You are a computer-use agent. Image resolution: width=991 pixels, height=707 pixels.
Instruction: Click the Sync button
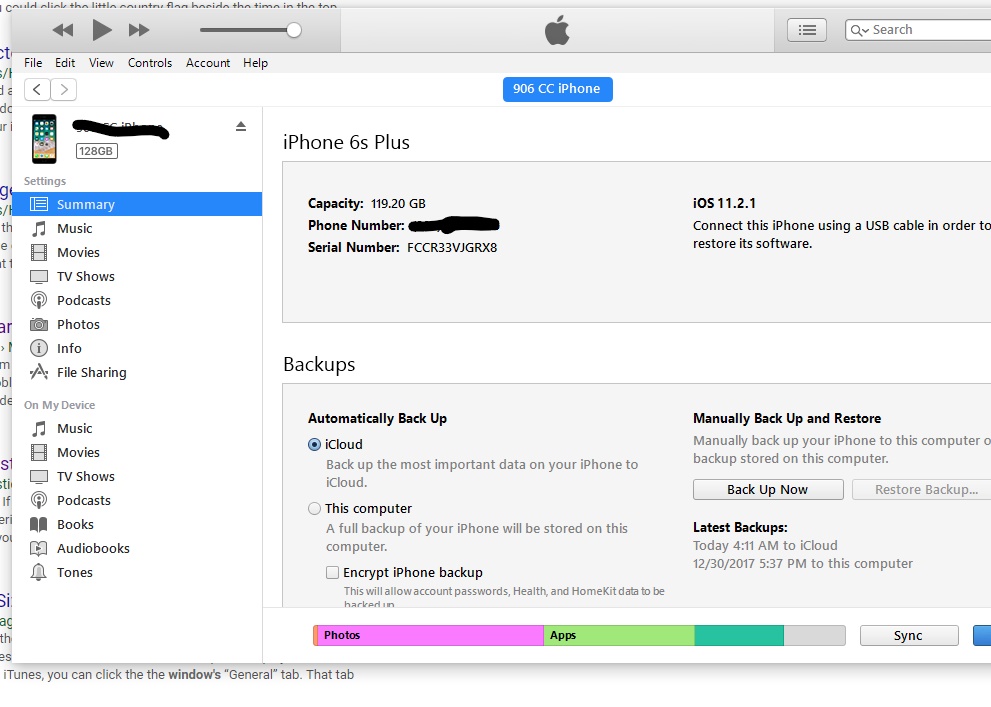click(x=909, y=636)
